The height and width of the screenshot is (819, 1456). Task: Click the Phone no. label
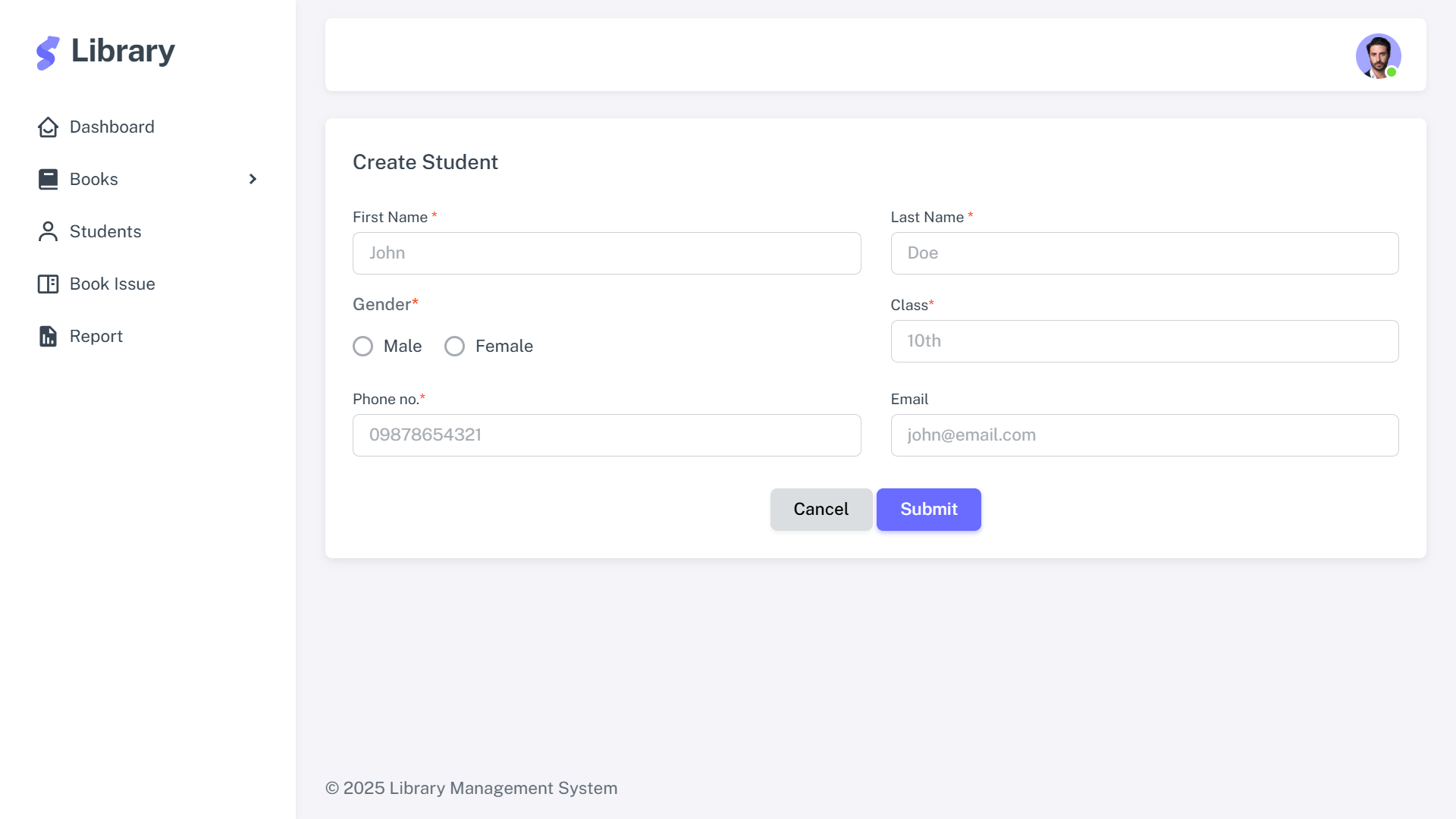388,400
